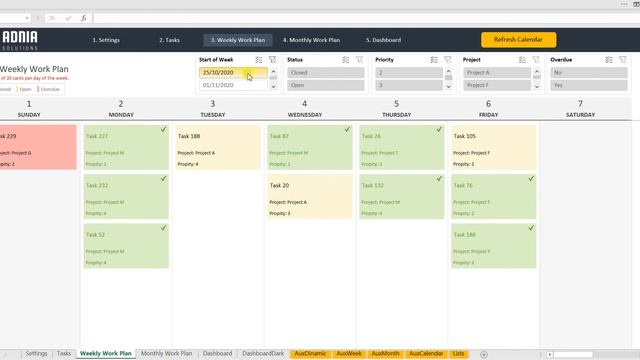Click the checkmark on Task 232 card
640x360 pixels.
pyautogui.click(x=163, y=179)
